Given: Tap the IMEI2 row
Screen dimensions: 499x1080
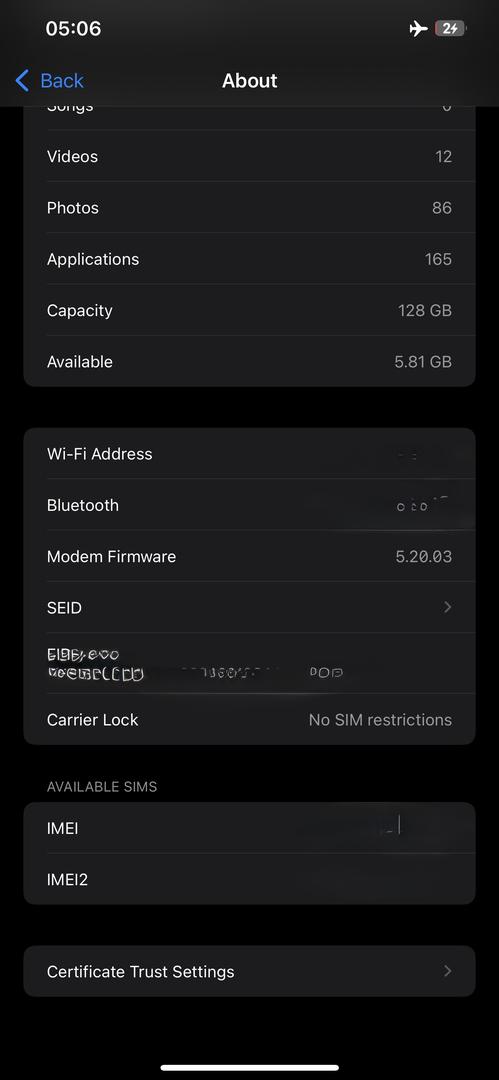Looking at the screenshot, I should [x=250, y=879].
